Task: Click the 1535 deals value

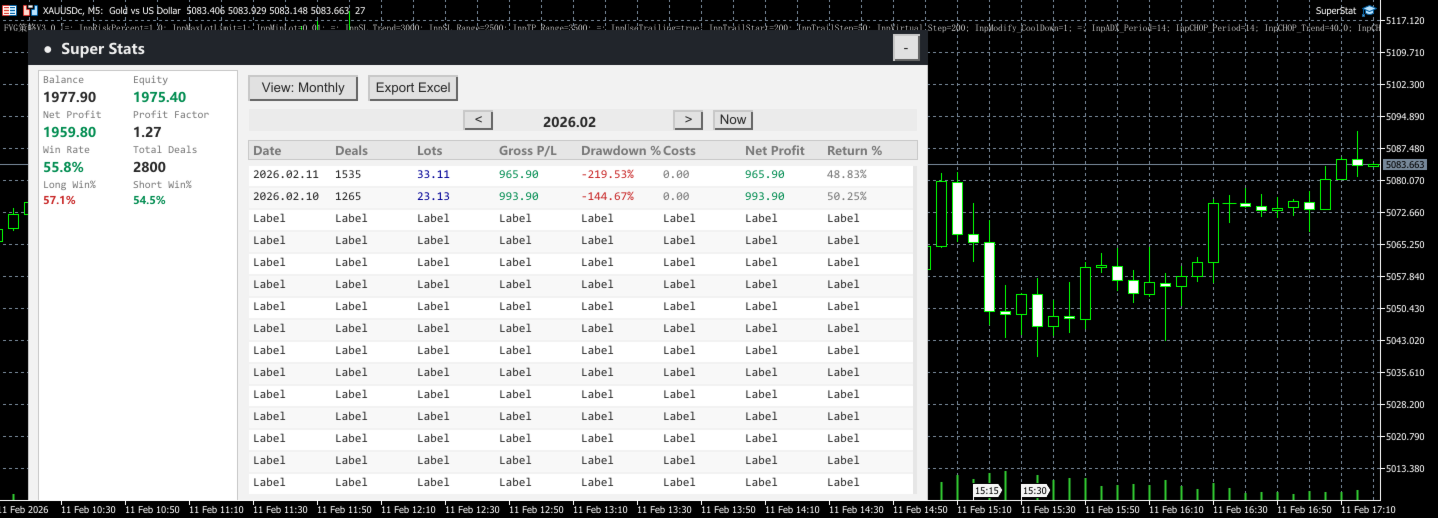Action: 348,174
